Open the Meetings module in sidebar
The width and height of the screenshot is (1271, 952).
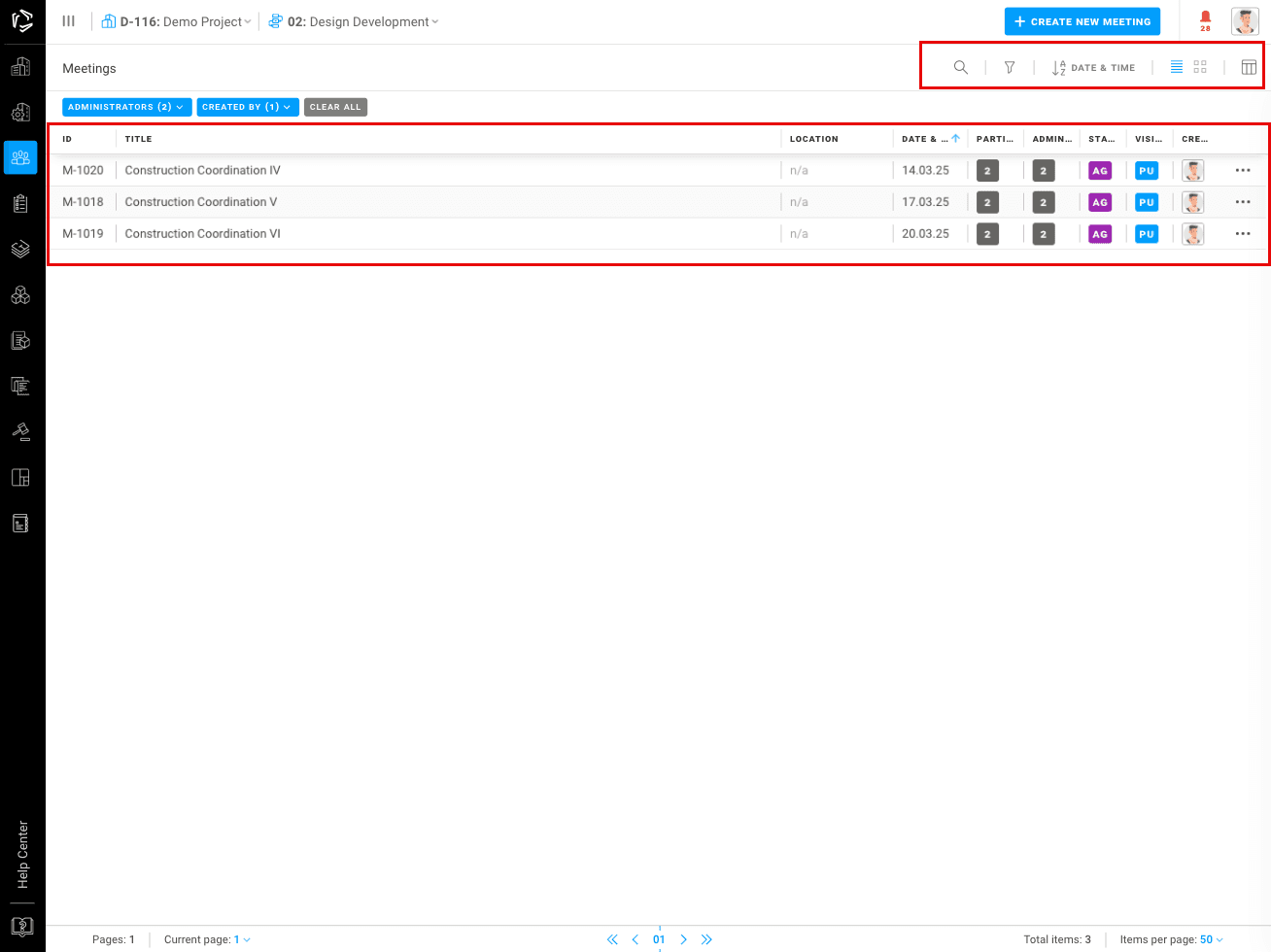20,157
